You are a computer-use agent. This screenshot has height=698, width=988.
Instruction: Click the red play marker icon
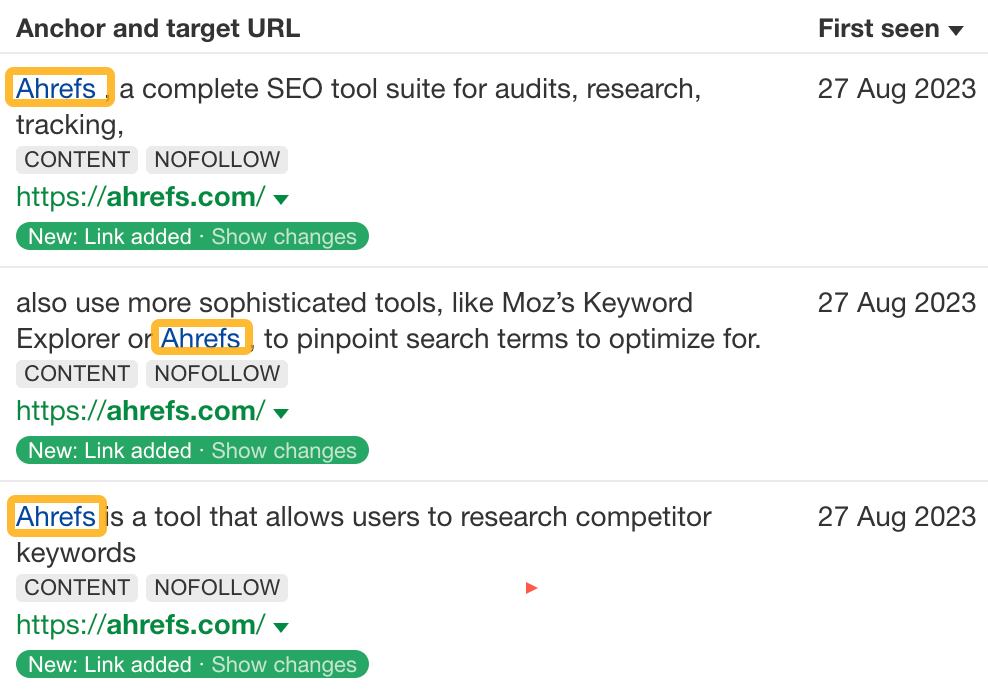[x=531, y=588]
